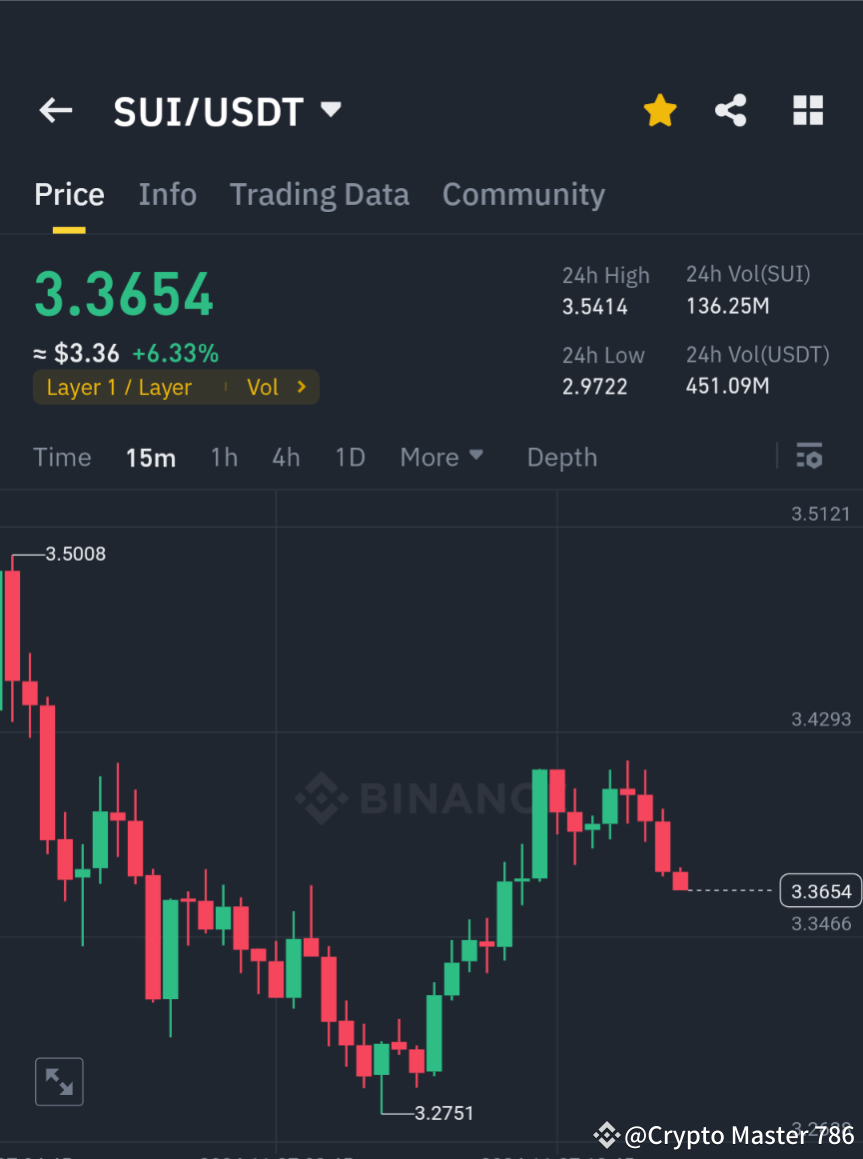Tap the Crypto Master 786 watermark icon
Image resolution: width=863 pixels, height=1159 pixels.
pos(606,1134)
